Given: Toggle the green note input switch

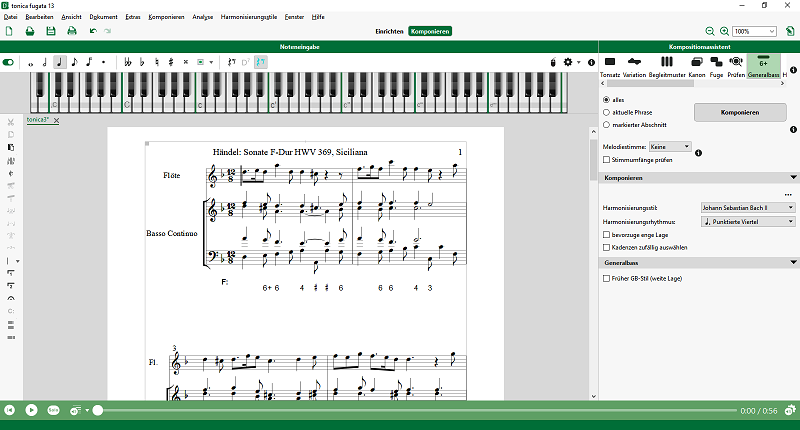Looking at the screenshot, I should pos(8,62).
